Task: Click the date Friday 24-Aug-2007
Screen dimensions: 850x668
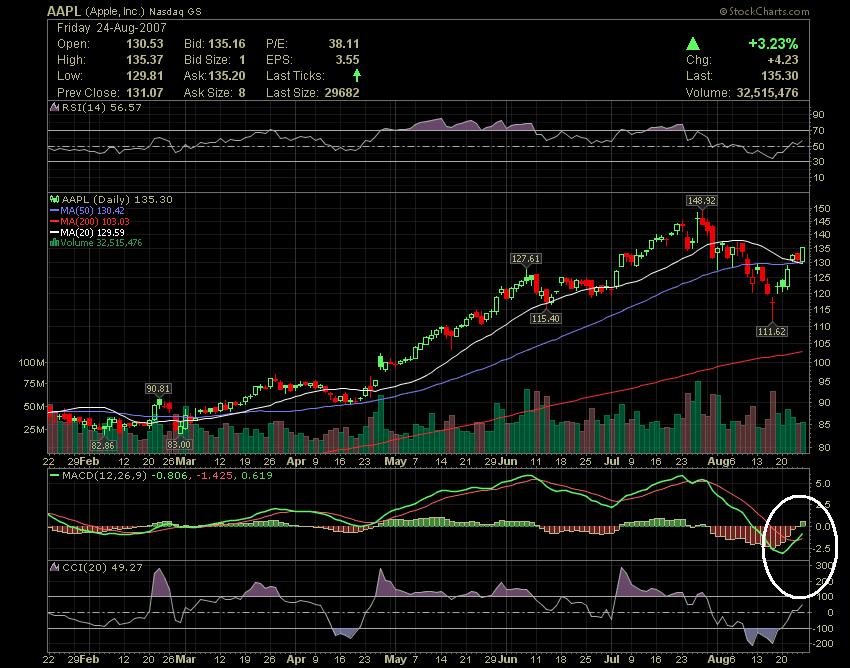Action: [x=112, y=28]
